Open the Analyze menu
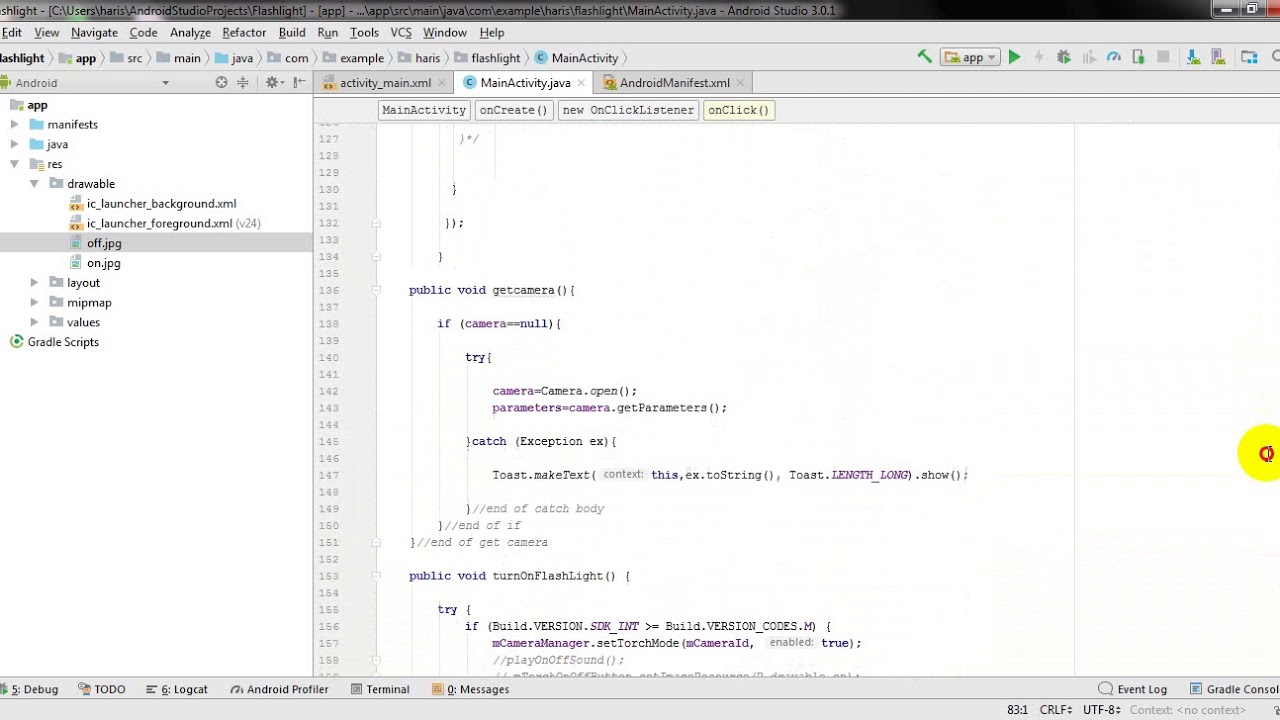 (190, 32)
